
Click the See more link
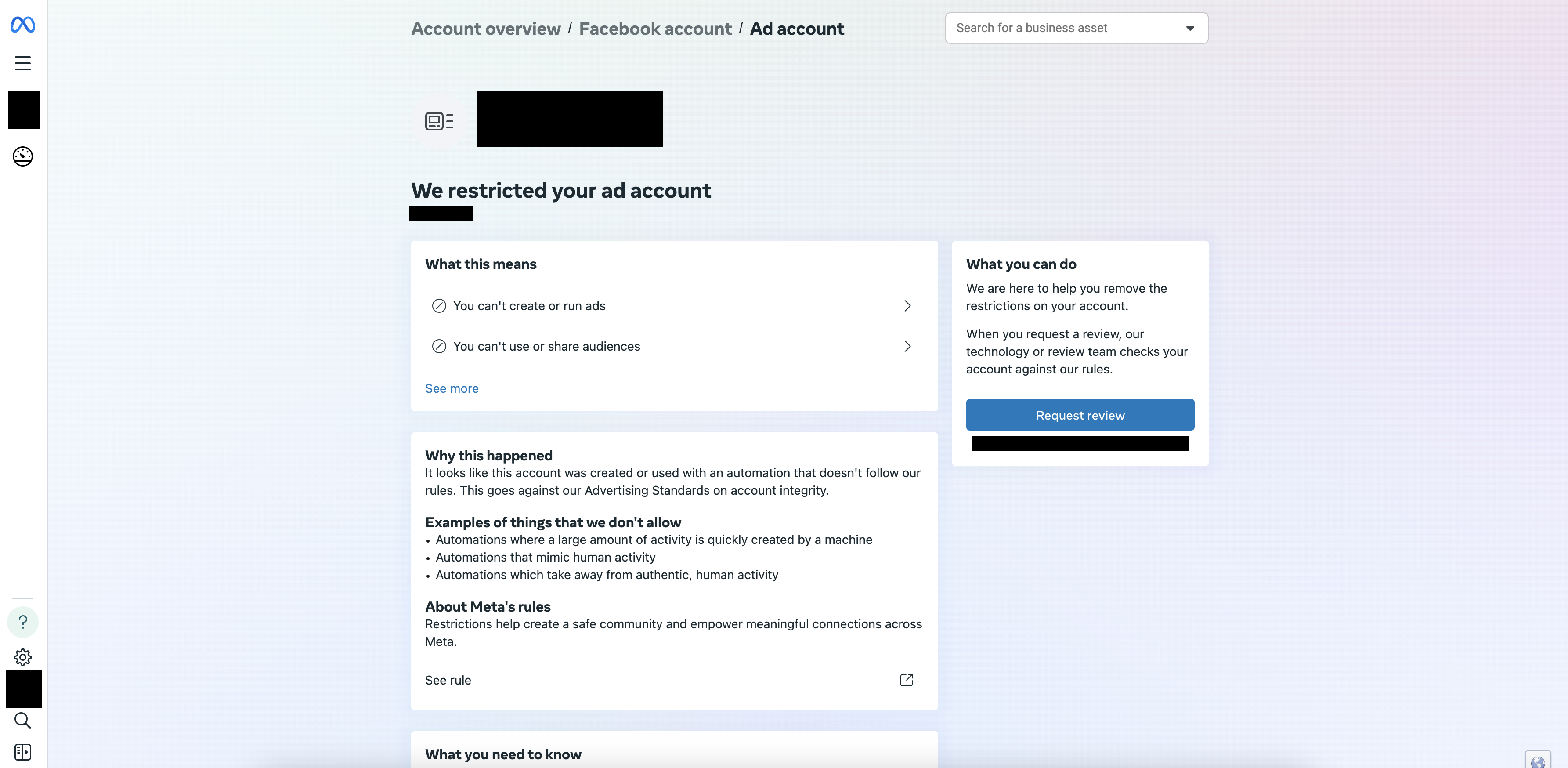[x=452, y=388]
